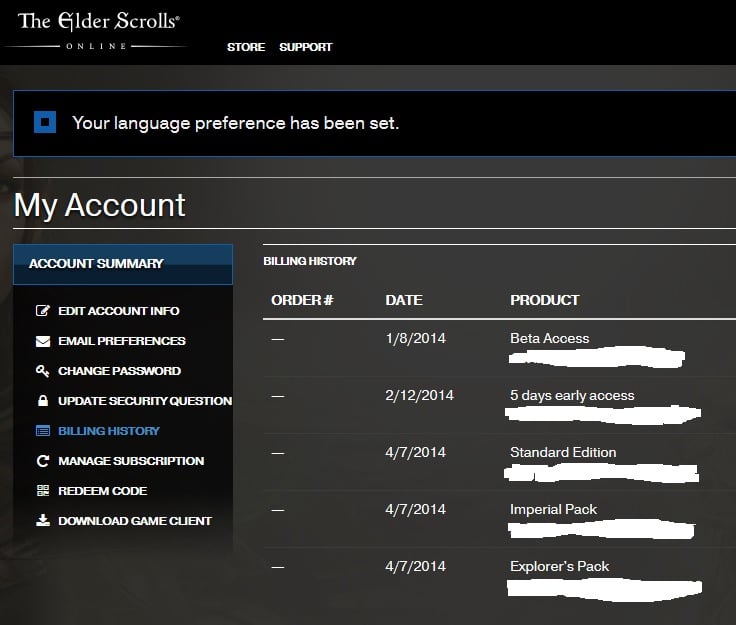
Task: Open MANAGE SUBSCRIPTION link
Action: click(x=131, y=461)
